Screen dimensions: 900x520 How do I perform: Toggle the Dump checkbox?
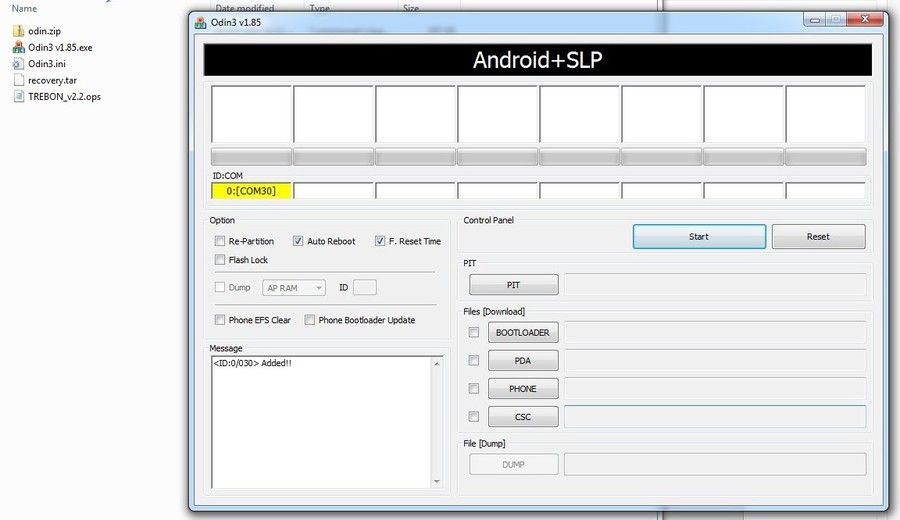pyautogui.click(x=219, y=287)
